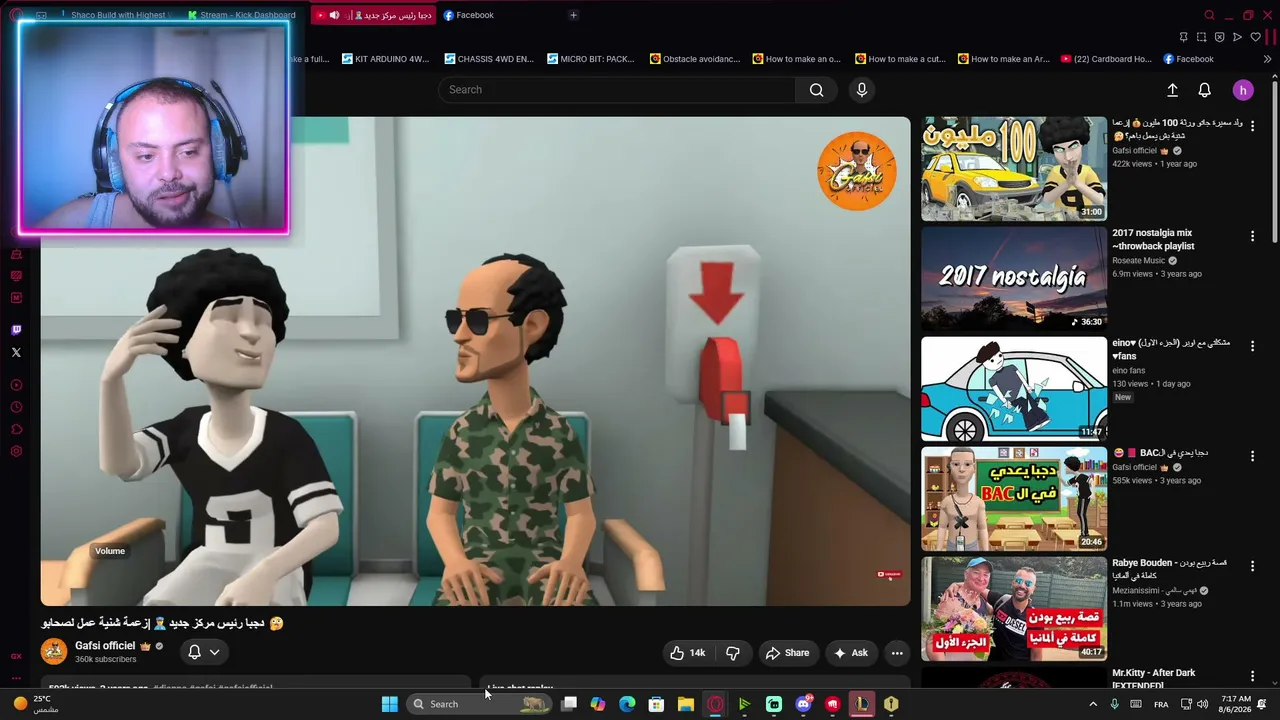Open Microsoft Edge from the taskbar
The height and width of the screenshot is (720, 1280).
(627, 704)
